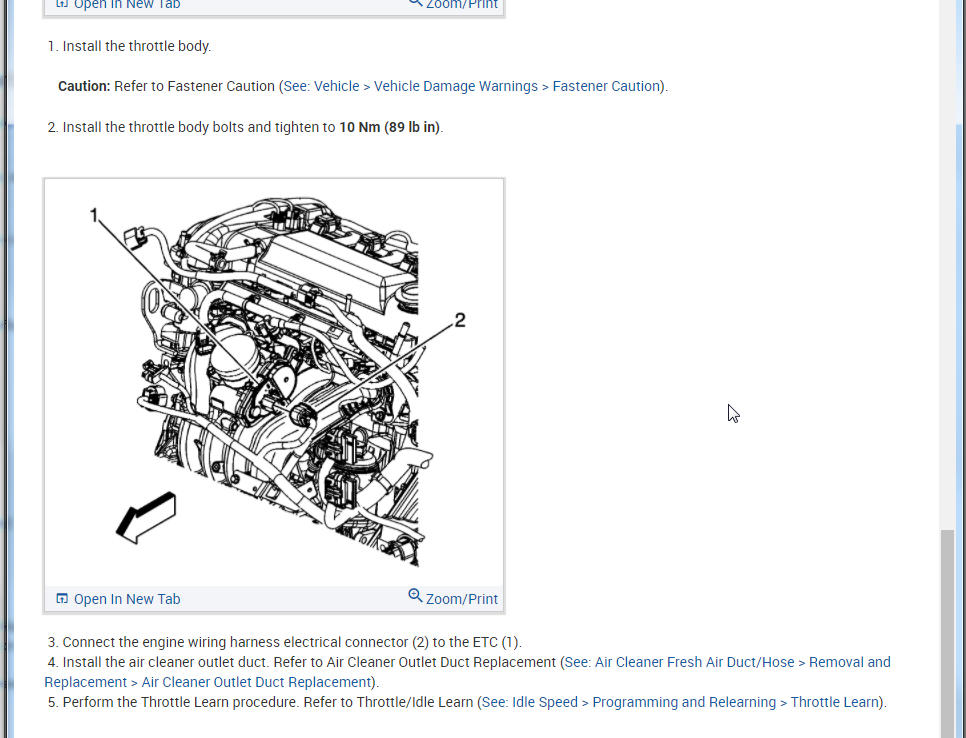966x738 pixels.
Task: Open engine diagram in new tab
Action: pyautogui.click(x=127, y=599)
